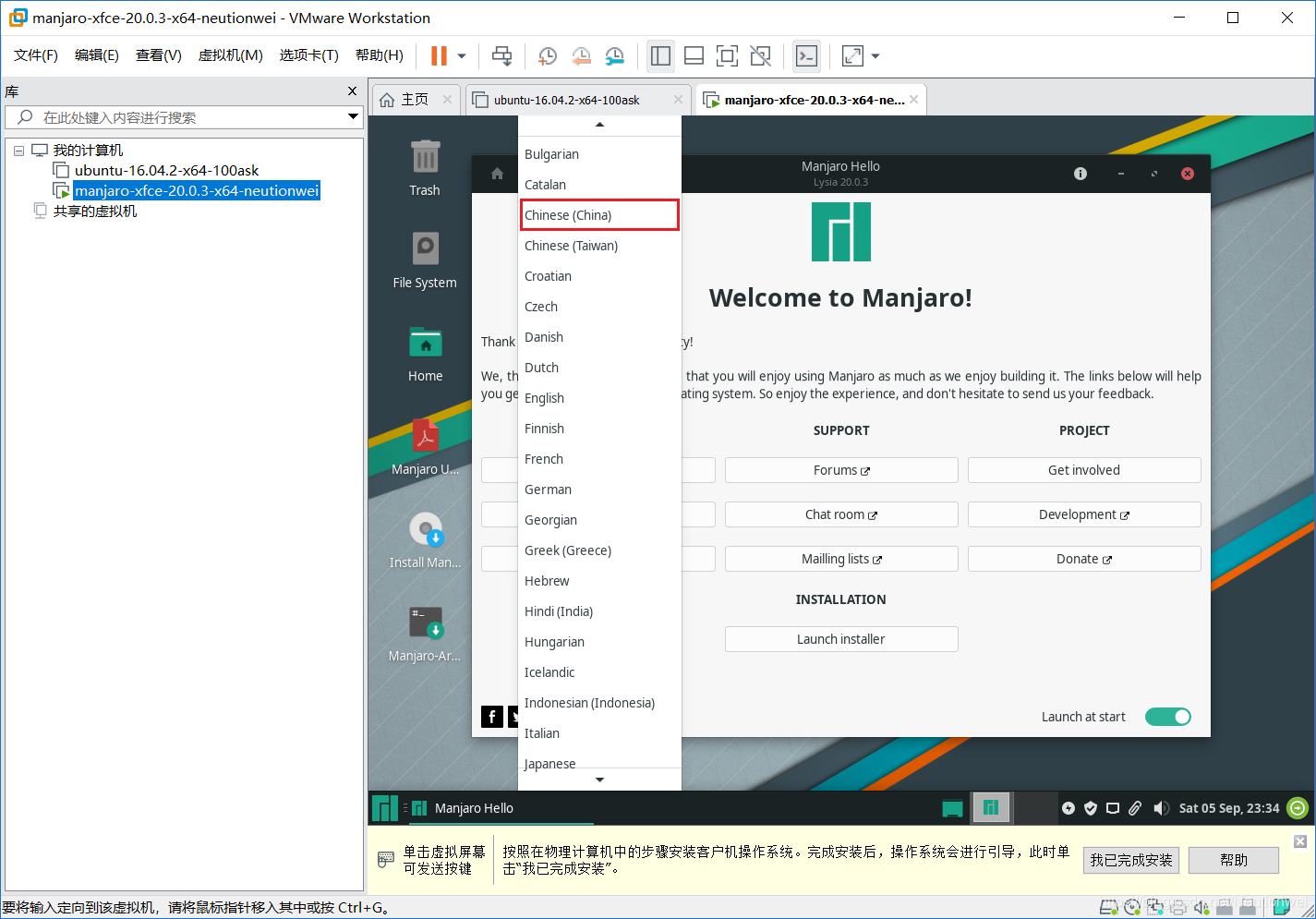Click the language list scroll-down arrow

(x=599, y=780)
